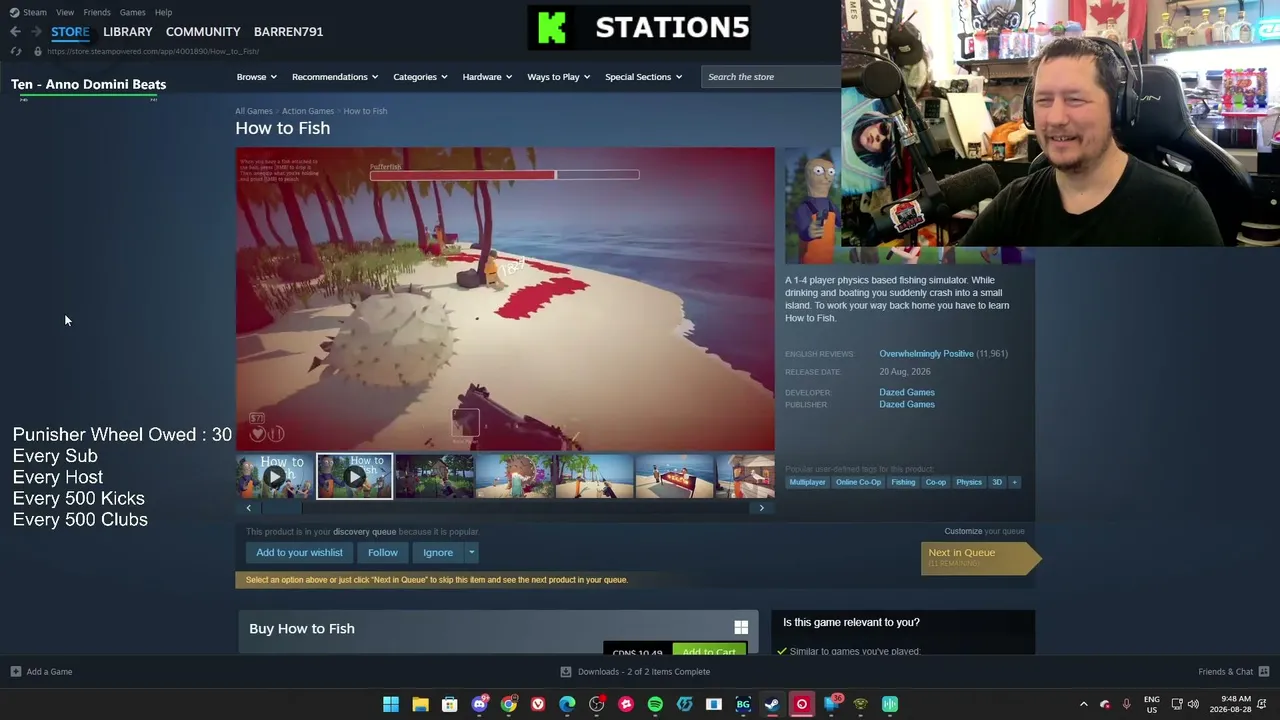The width and height of the screenshot is (1280, 720).
Task: Select the Multiplayer tag
Action: (808, 482)
